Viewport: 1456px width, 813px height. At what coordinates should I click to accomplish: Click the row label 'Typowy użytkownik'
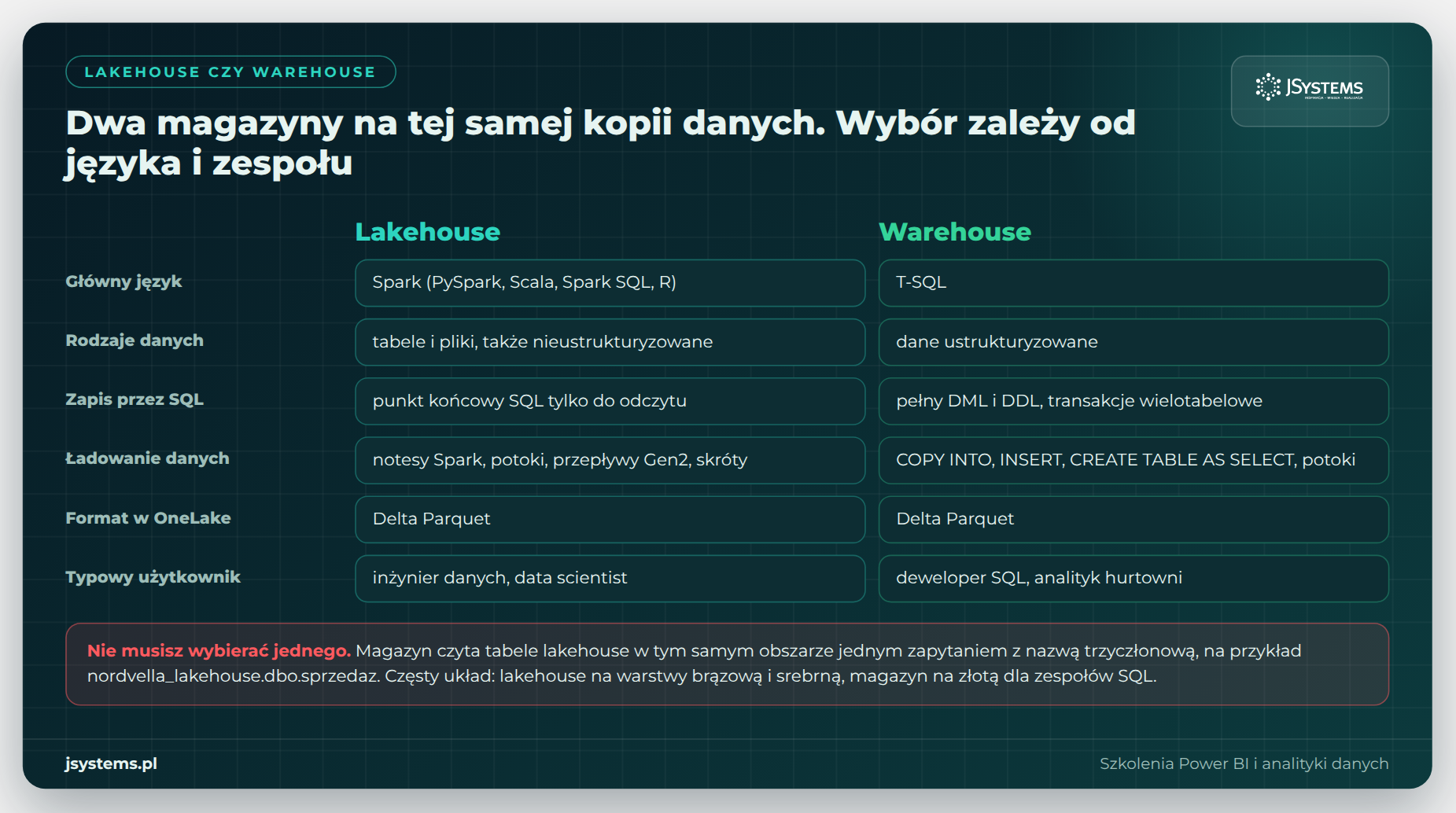pos(153,577)
